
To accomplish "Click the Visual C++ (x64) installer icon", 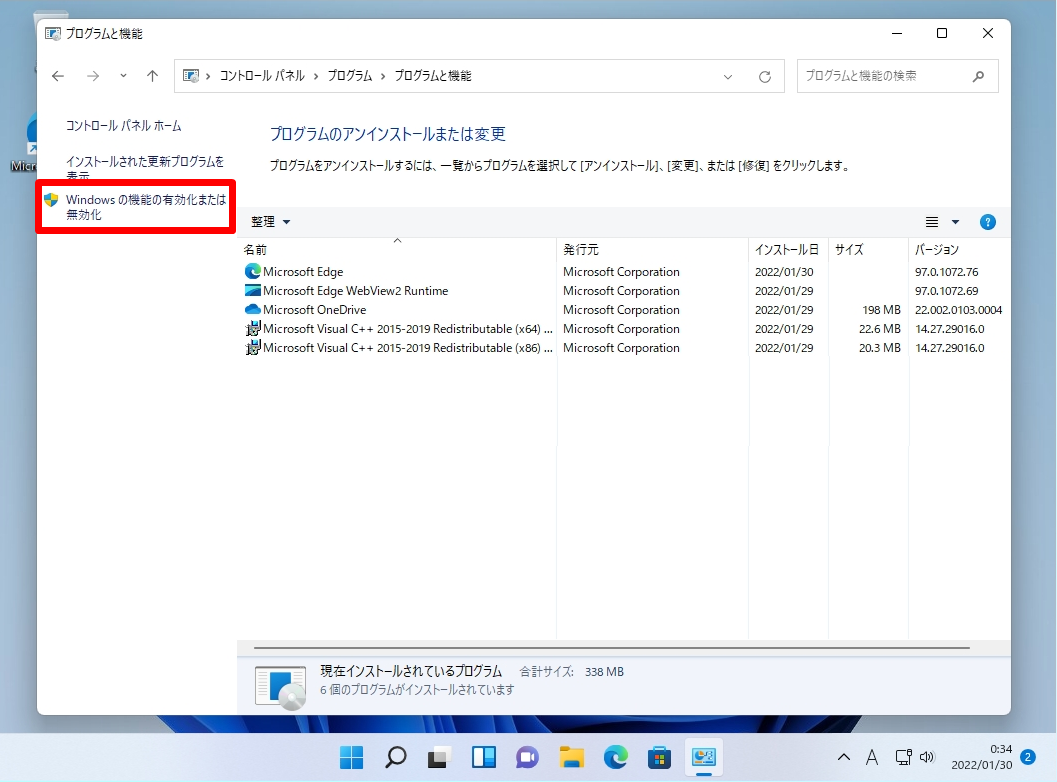I will point(253,328).
